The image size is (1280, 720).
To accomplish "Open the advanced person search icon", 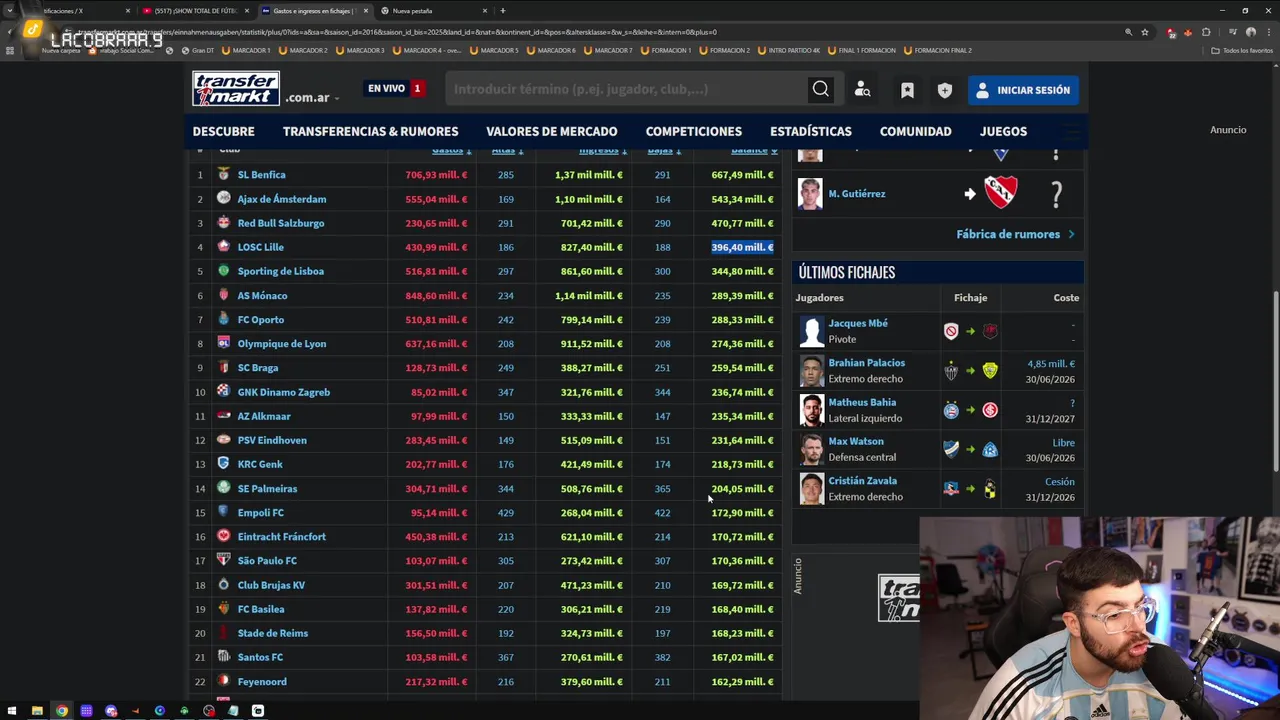I will click(x=862, y=90).
